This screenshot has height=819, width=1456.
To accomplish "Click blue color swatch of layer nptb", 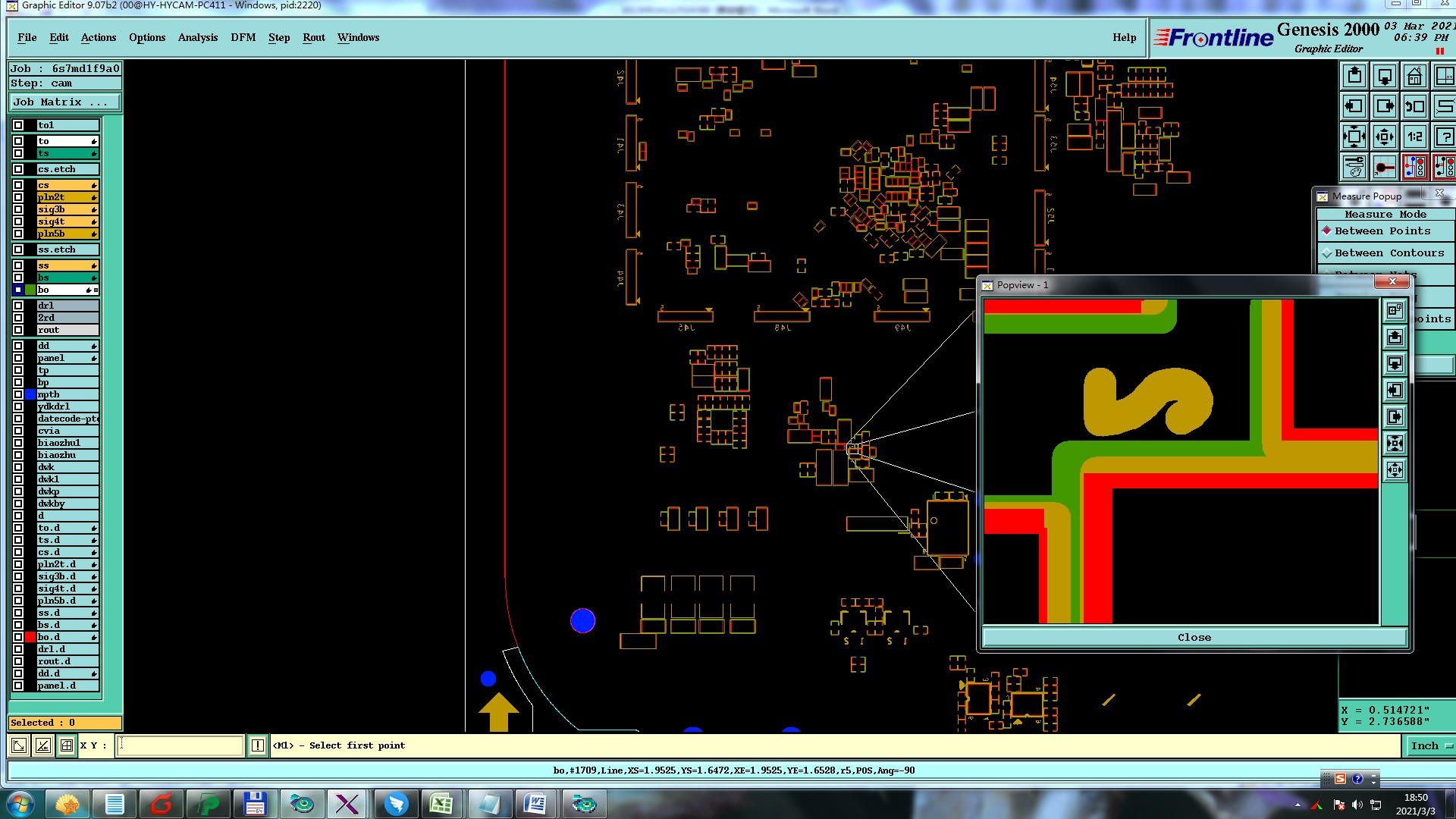I will tap(30, 394).
